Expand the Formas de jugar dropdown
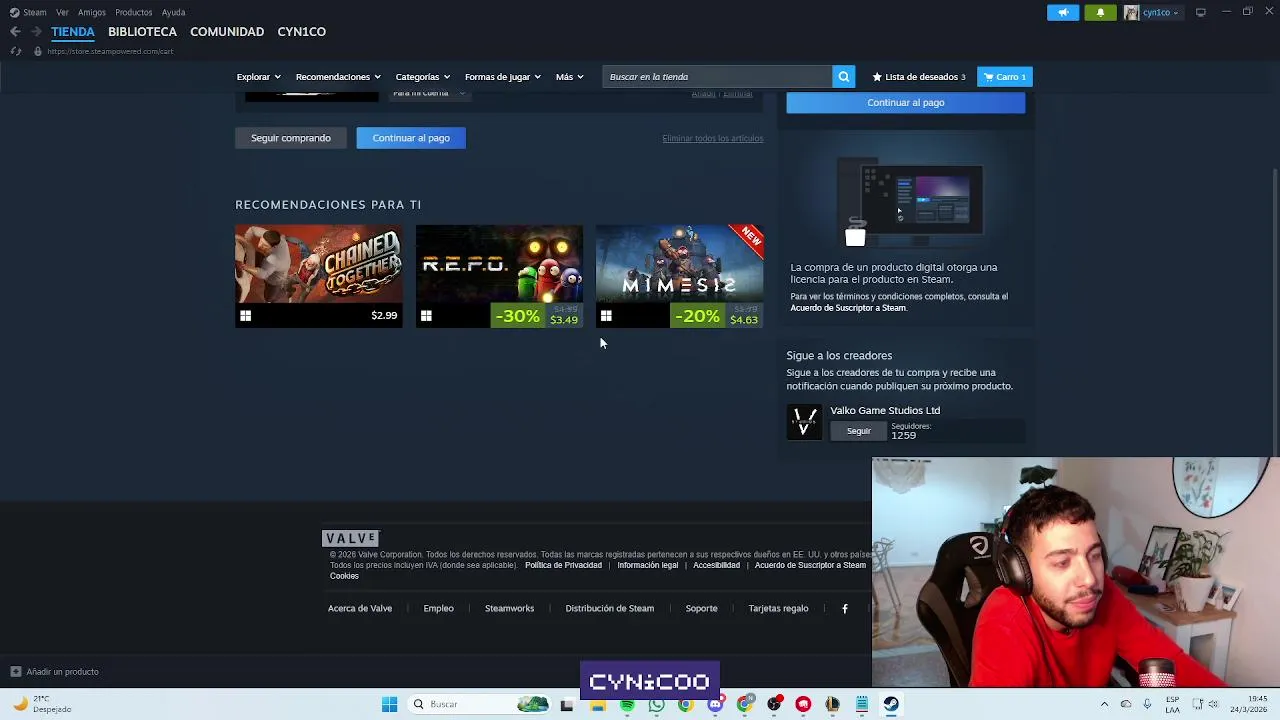 502,77
